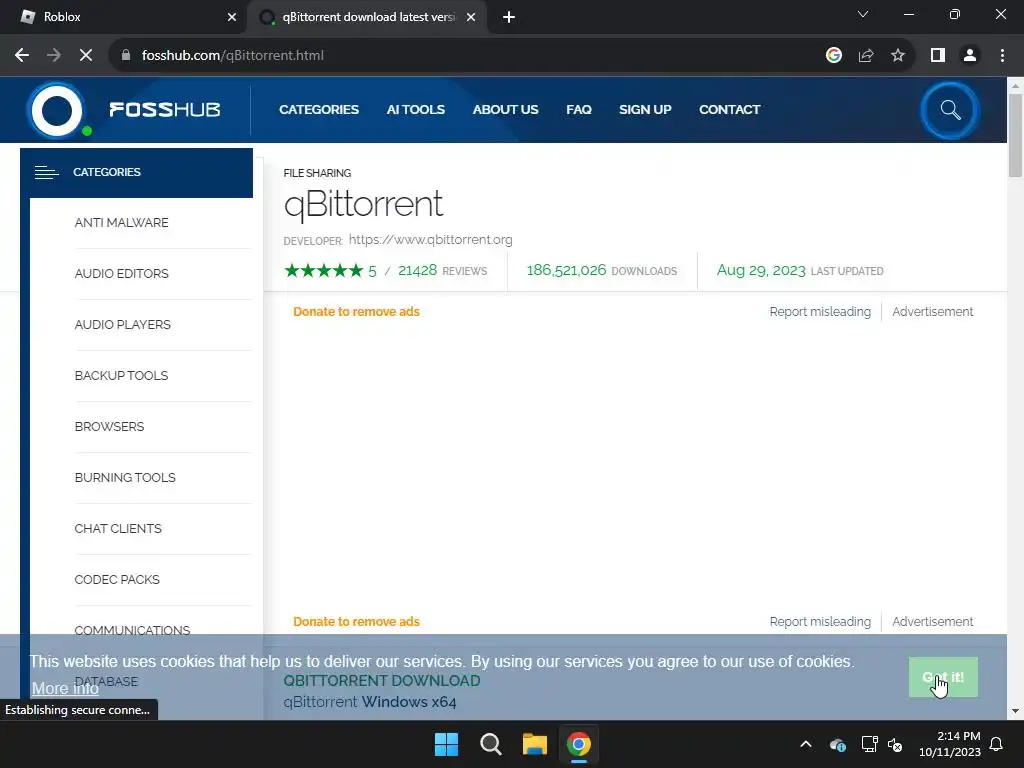Screen dimensions: 1024x768
Task: Open FAQ in top navigation
Action: (579, 110)
